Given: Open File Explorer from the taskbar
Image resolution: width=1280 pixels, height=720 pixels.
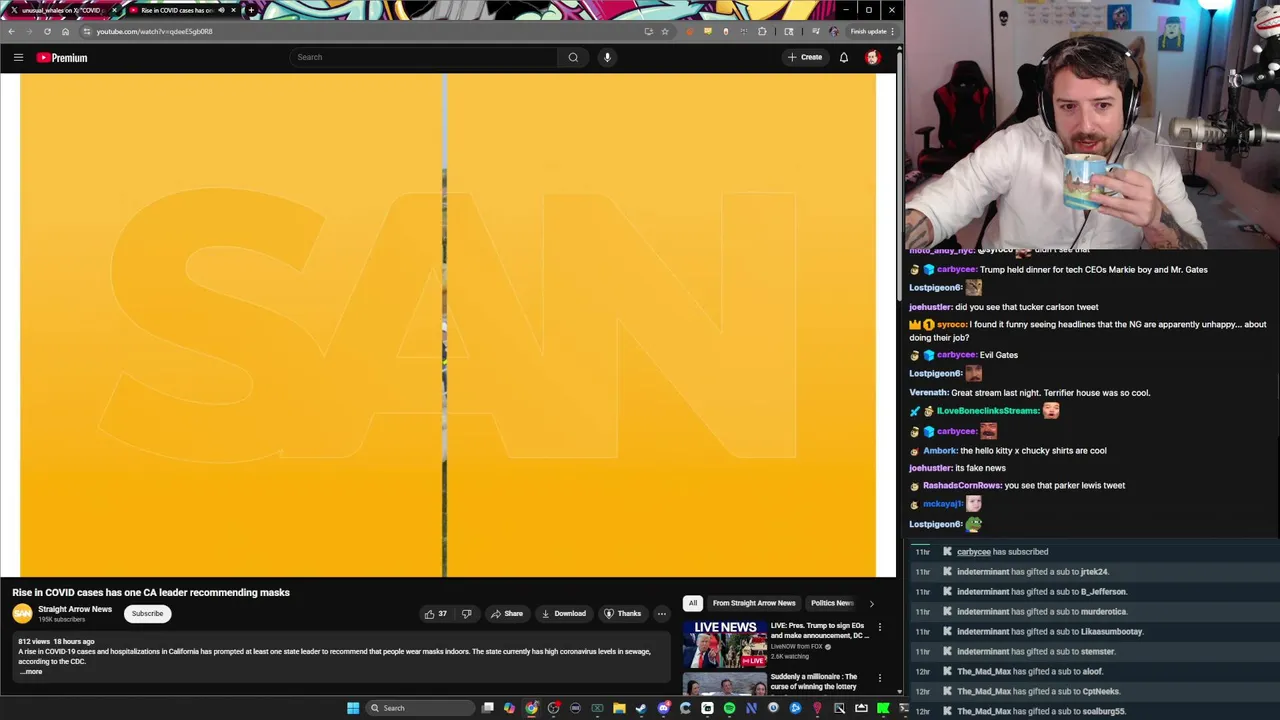Looking at the screenshot, I should [x=619, y=708].
